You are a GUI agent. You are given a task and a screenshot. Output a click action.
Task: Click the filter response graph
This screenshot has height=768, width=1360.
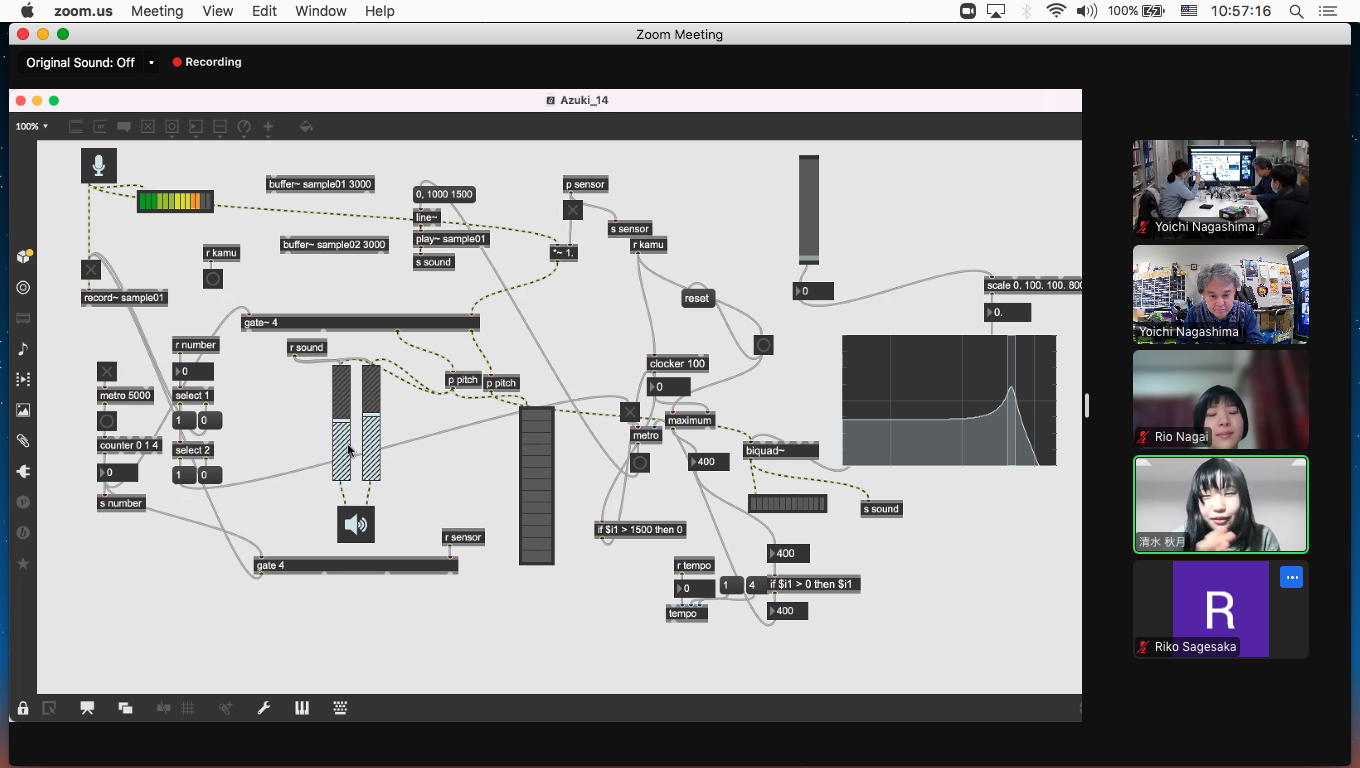[949, 400]
